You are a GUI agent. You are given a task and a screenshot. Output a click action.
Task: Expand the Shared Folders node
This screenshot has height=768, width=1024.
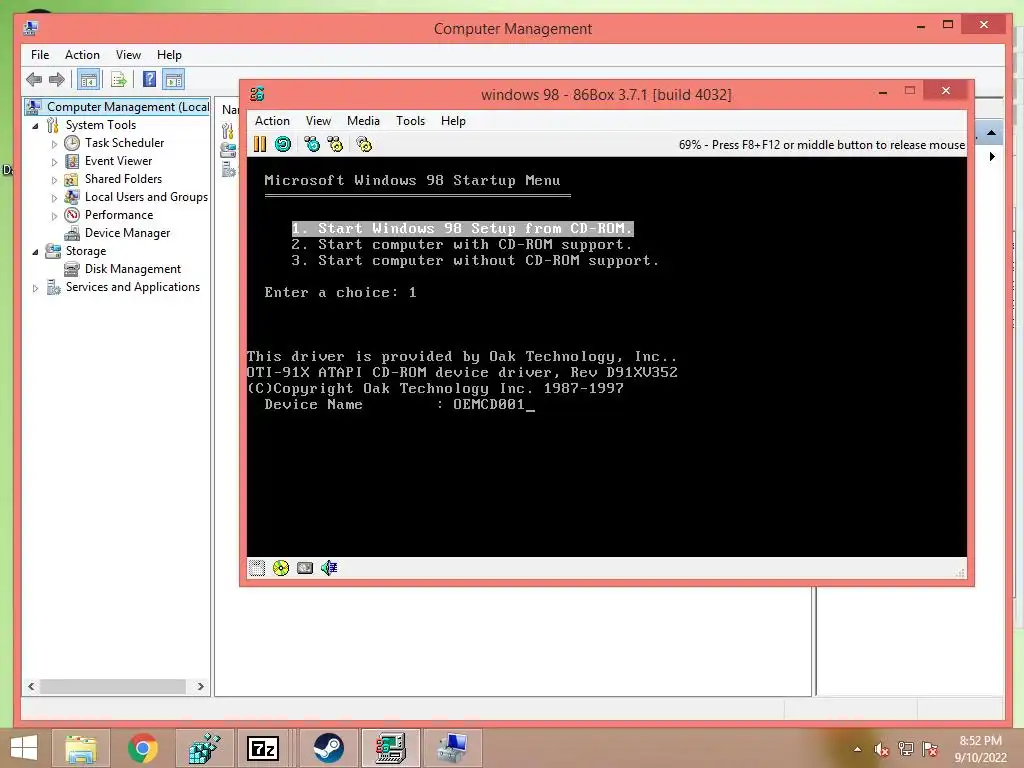(x=54, y=180)
